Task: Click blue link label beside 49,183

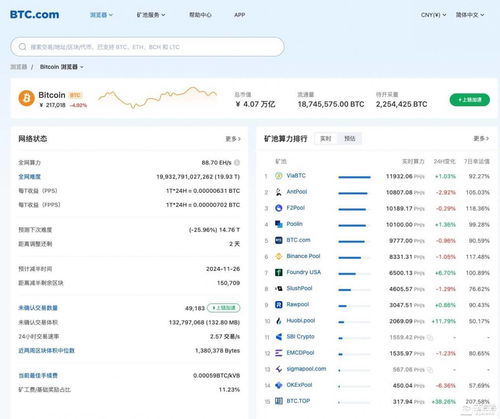Action: click(38, 308)
